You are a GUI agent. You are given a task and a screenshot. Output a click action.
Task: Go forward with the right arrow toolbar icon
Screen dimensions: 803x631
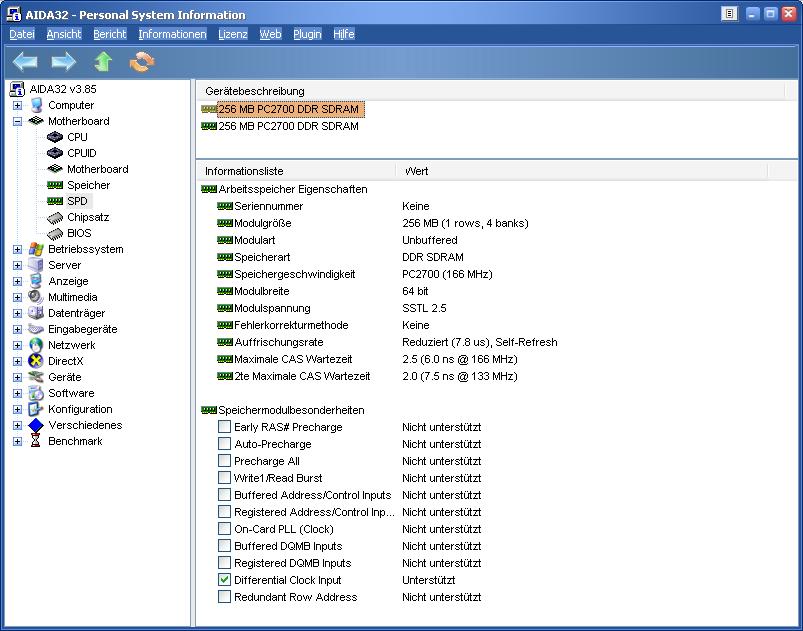[64, 62]
